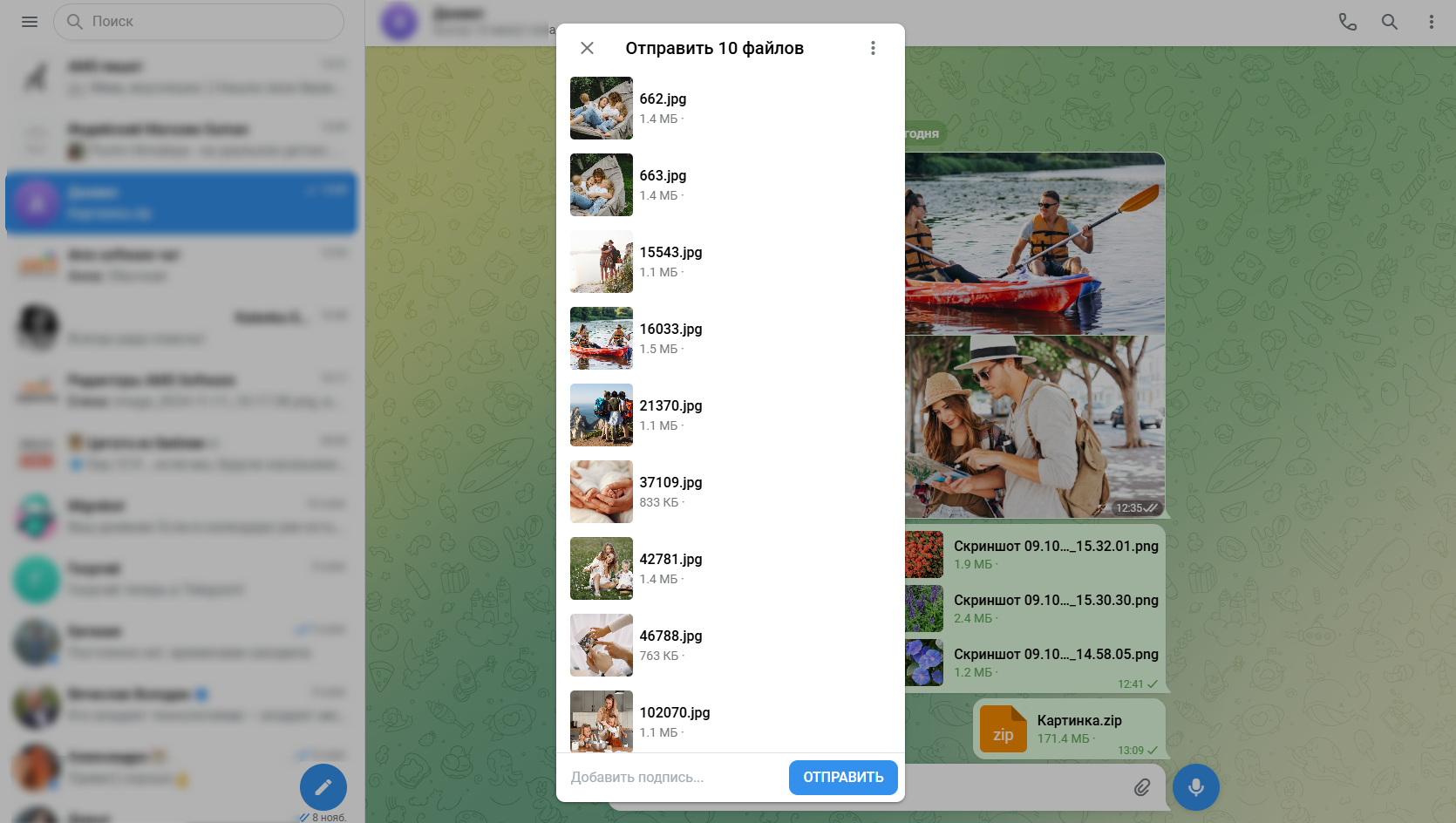Click the blue ОТПРАВИТЬ button
Screen dimensions: 1456x823
(x=842, y=777)
